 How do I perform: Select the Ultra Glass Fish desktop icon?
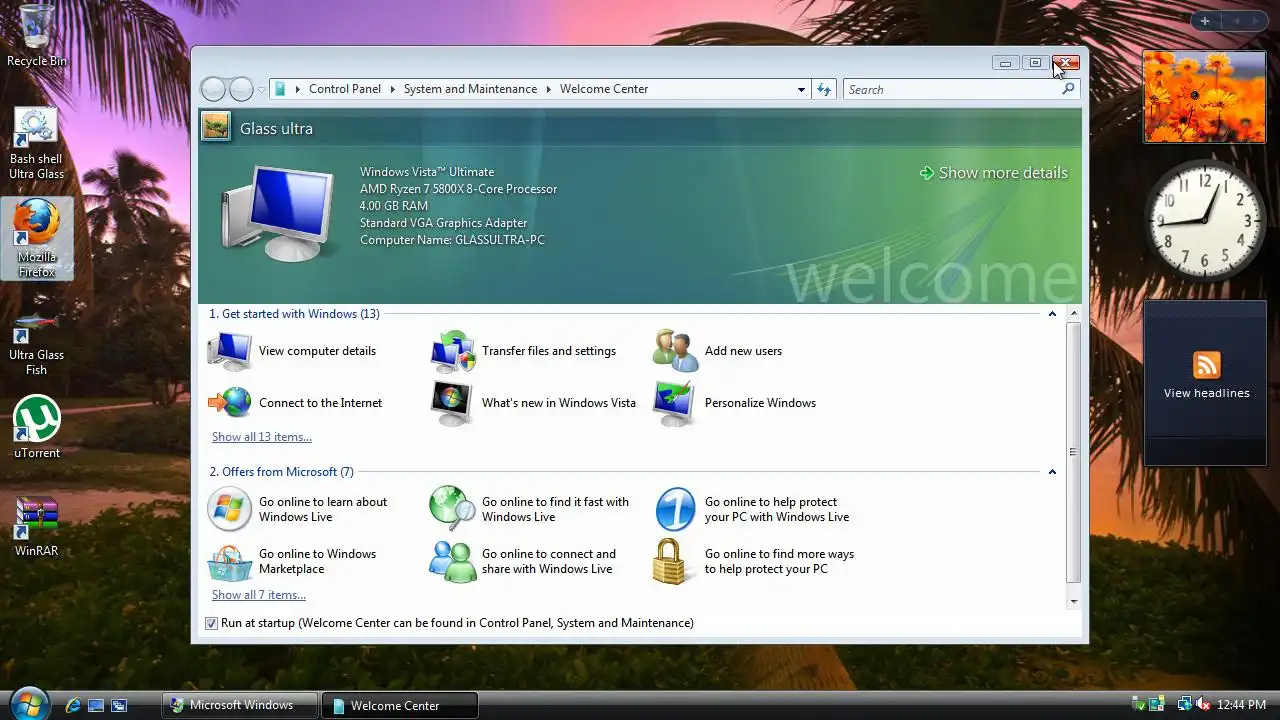[36, 342]
